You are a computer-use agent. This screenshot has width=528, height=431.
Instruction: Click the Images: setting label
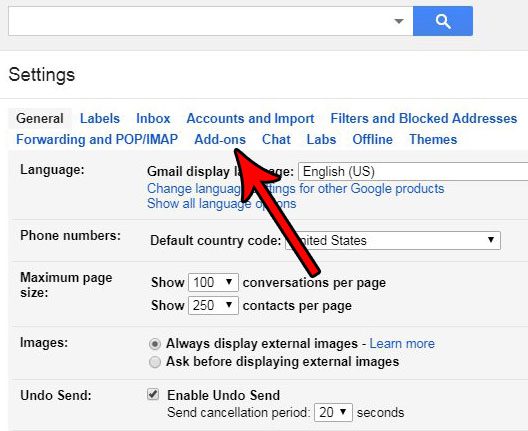coord(44,342)
